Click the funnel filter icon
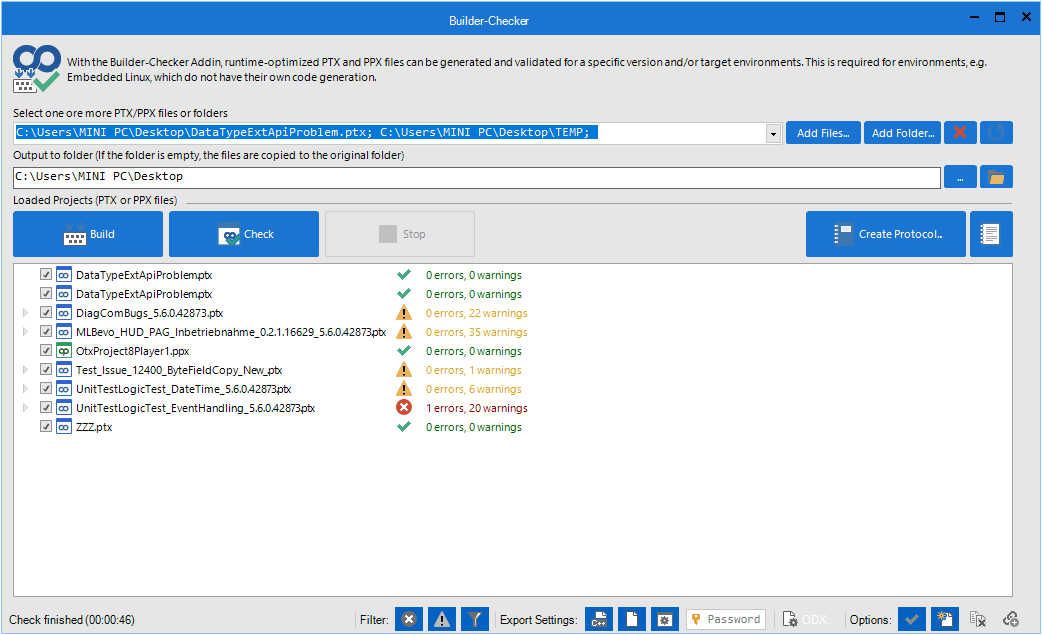Viewport: 1042px width, 635px height. coord(475,619)
